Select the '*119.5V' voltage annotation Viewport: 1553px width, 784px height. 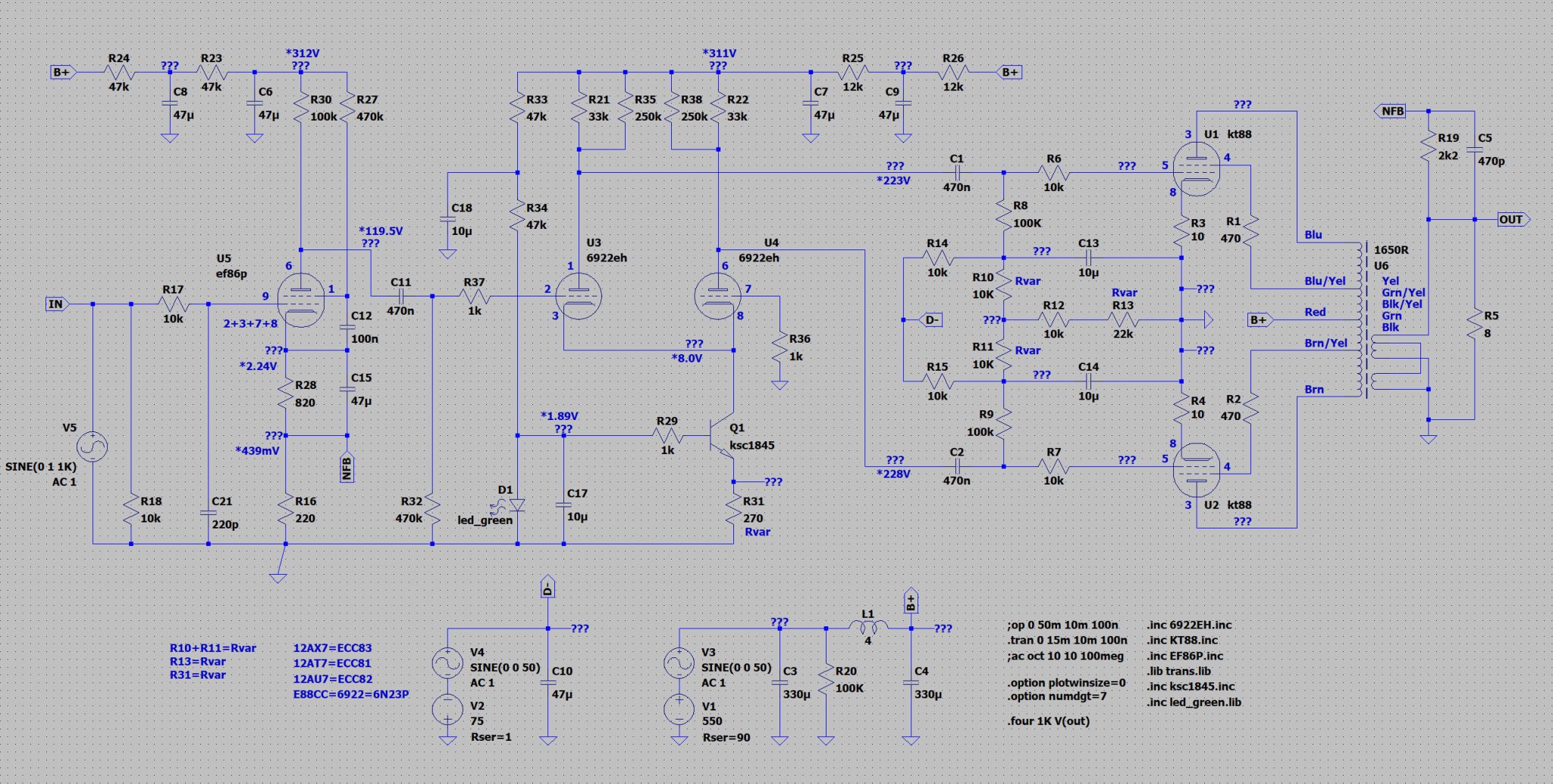pyautogui.click(x=381, y=230)
